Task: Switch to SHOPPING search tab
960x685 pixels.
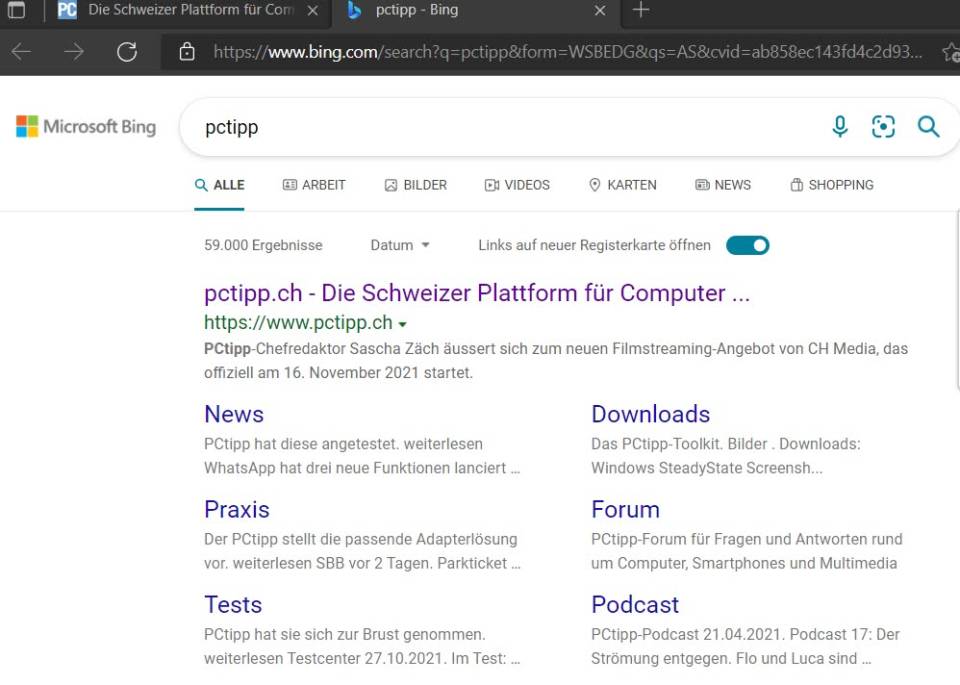Action: pyautogui.click(x=832, y=185)
